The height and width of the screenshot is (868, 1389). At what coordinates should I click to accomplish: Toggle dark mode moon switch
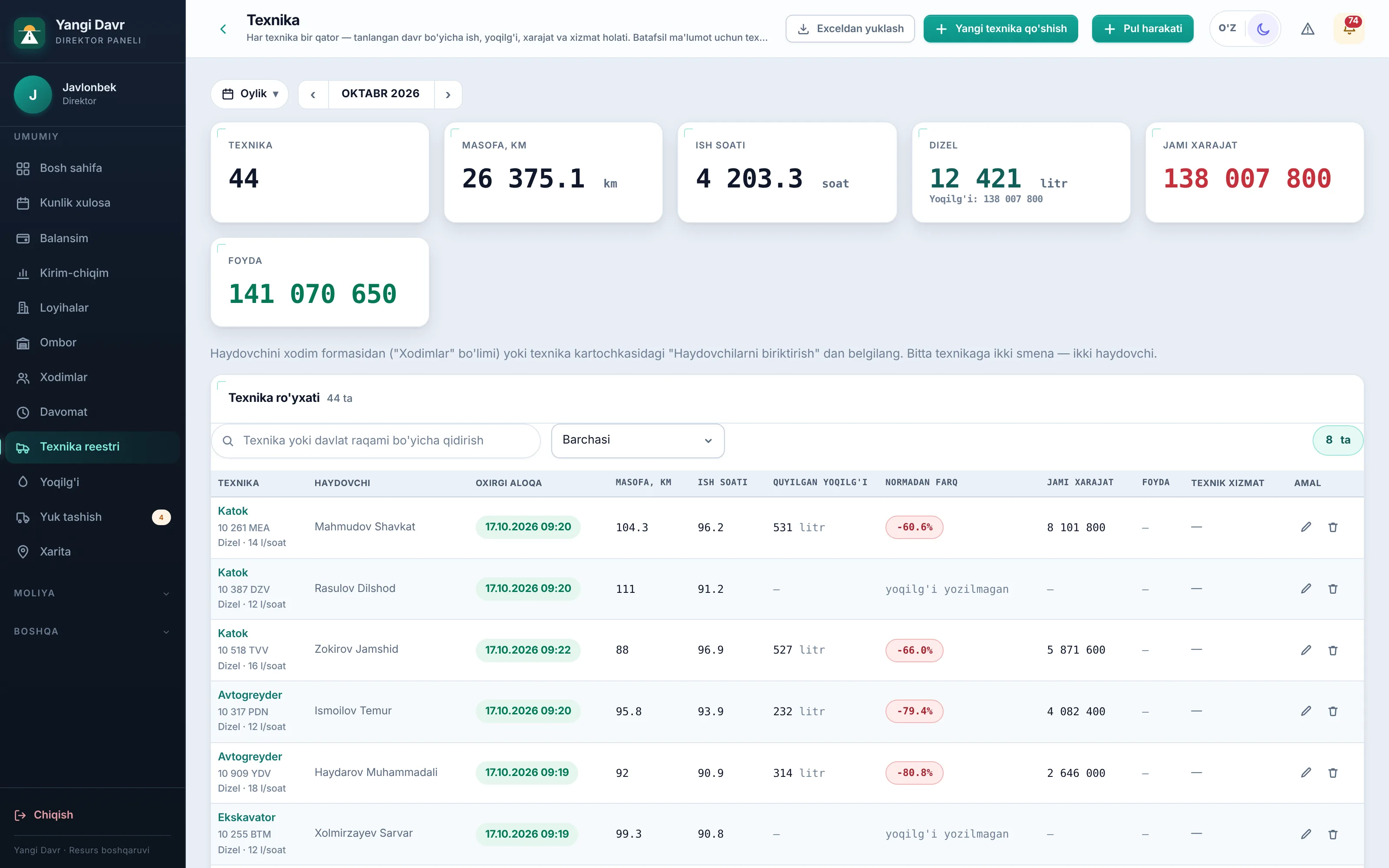[x=1263, y=29]
